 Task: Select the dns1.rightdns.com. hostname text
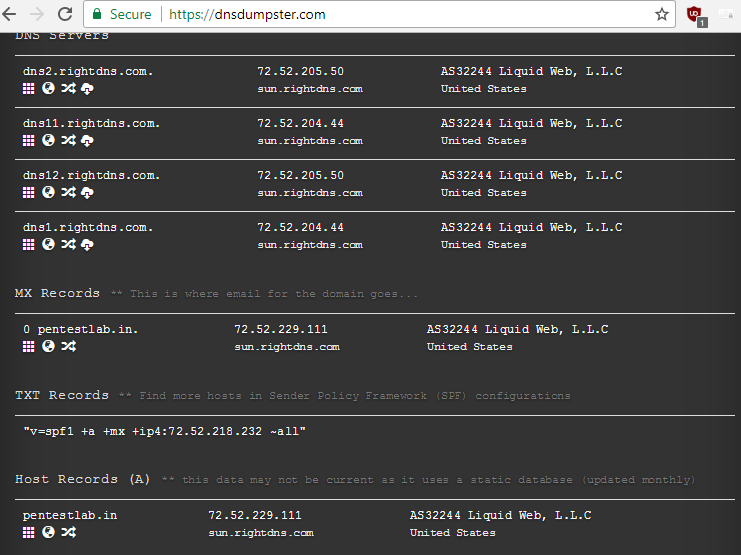(88, 227)
